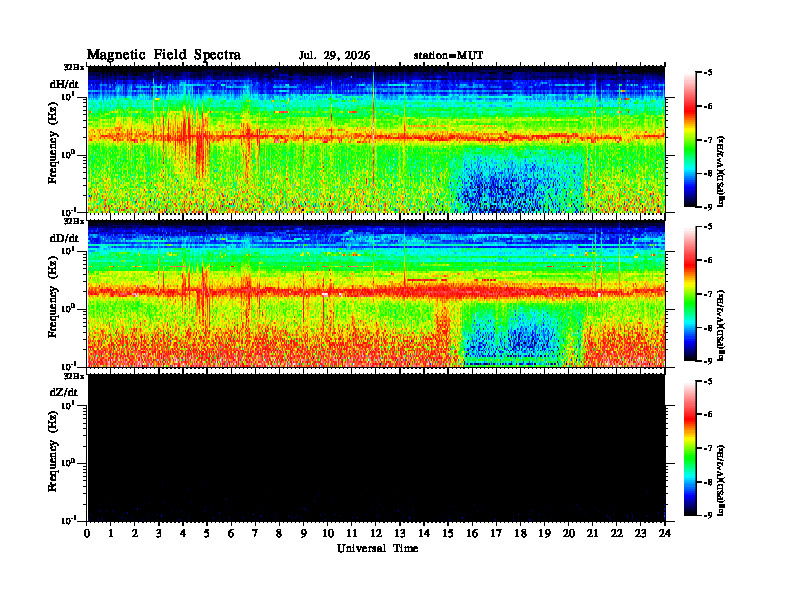Click the "-9" value on dH/dt color bar
Viewport: 792px width, 612px height.
tap(707, 207)
